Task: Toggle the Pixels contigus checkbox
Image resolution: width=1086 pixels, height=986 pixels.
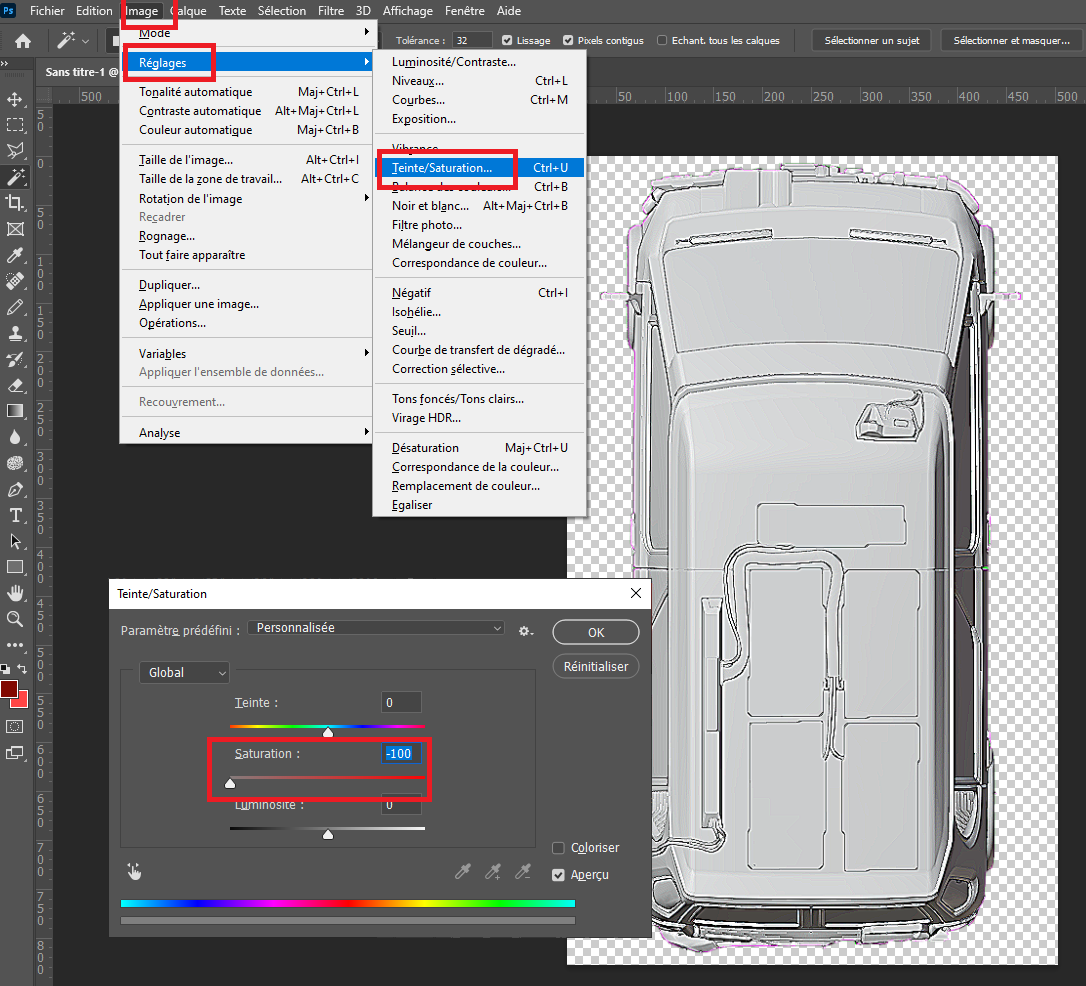Action: click(568, 41)
